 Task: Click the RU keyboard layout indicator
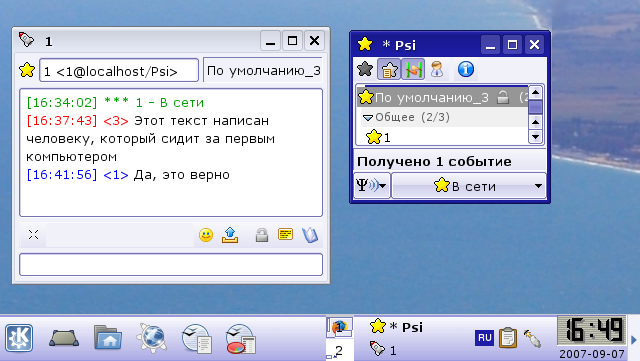484,338
